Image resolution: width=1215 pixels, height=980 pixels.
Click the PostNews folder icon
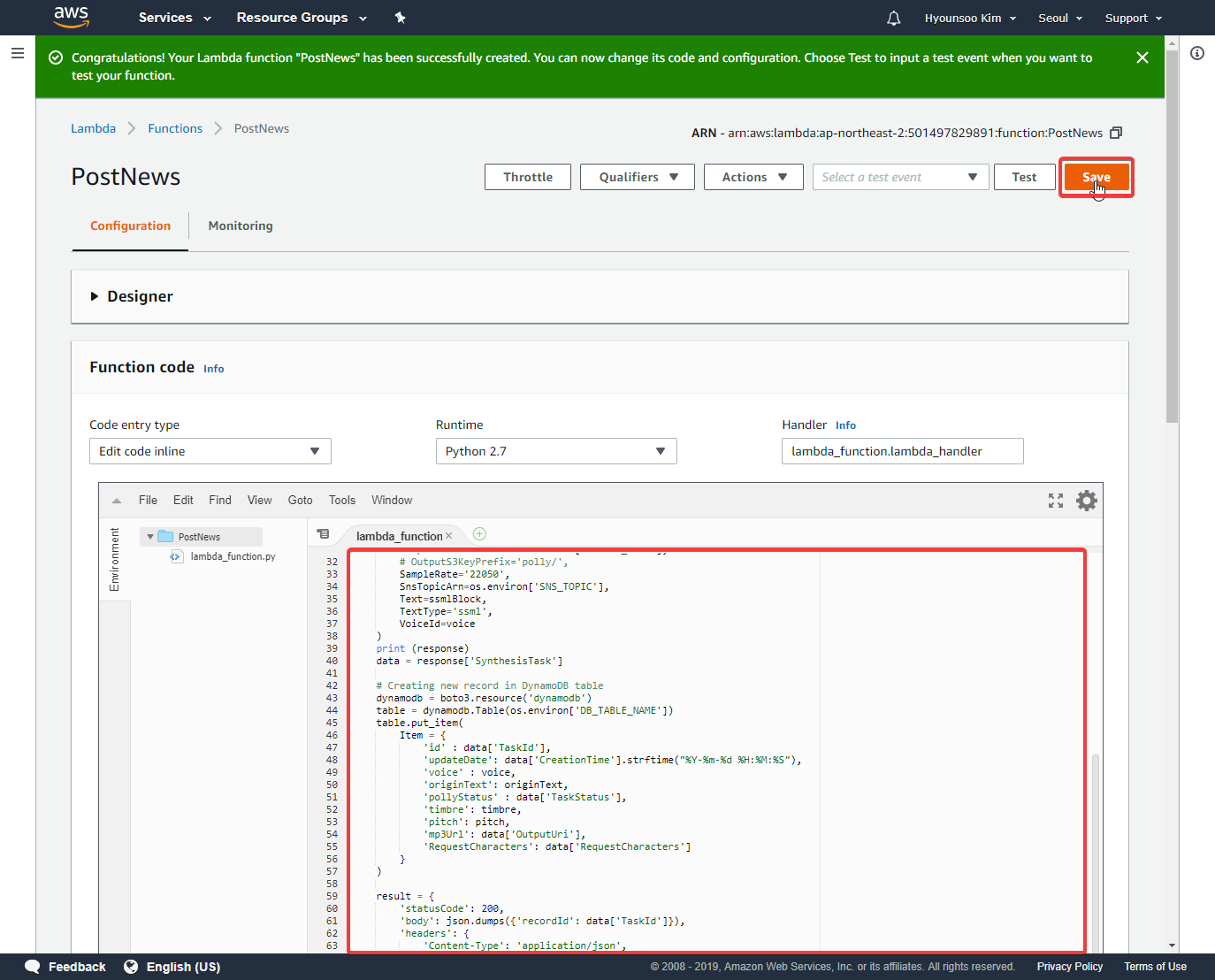(165, 536)
